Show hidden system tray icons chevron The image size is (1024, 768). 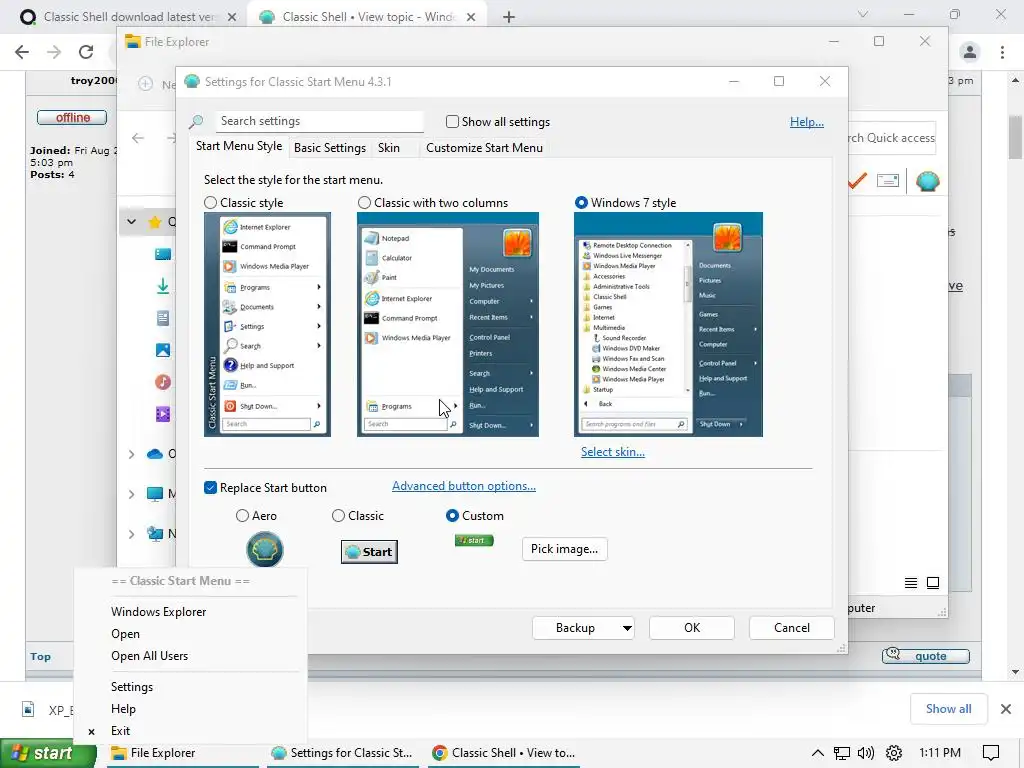coord(817,753)
